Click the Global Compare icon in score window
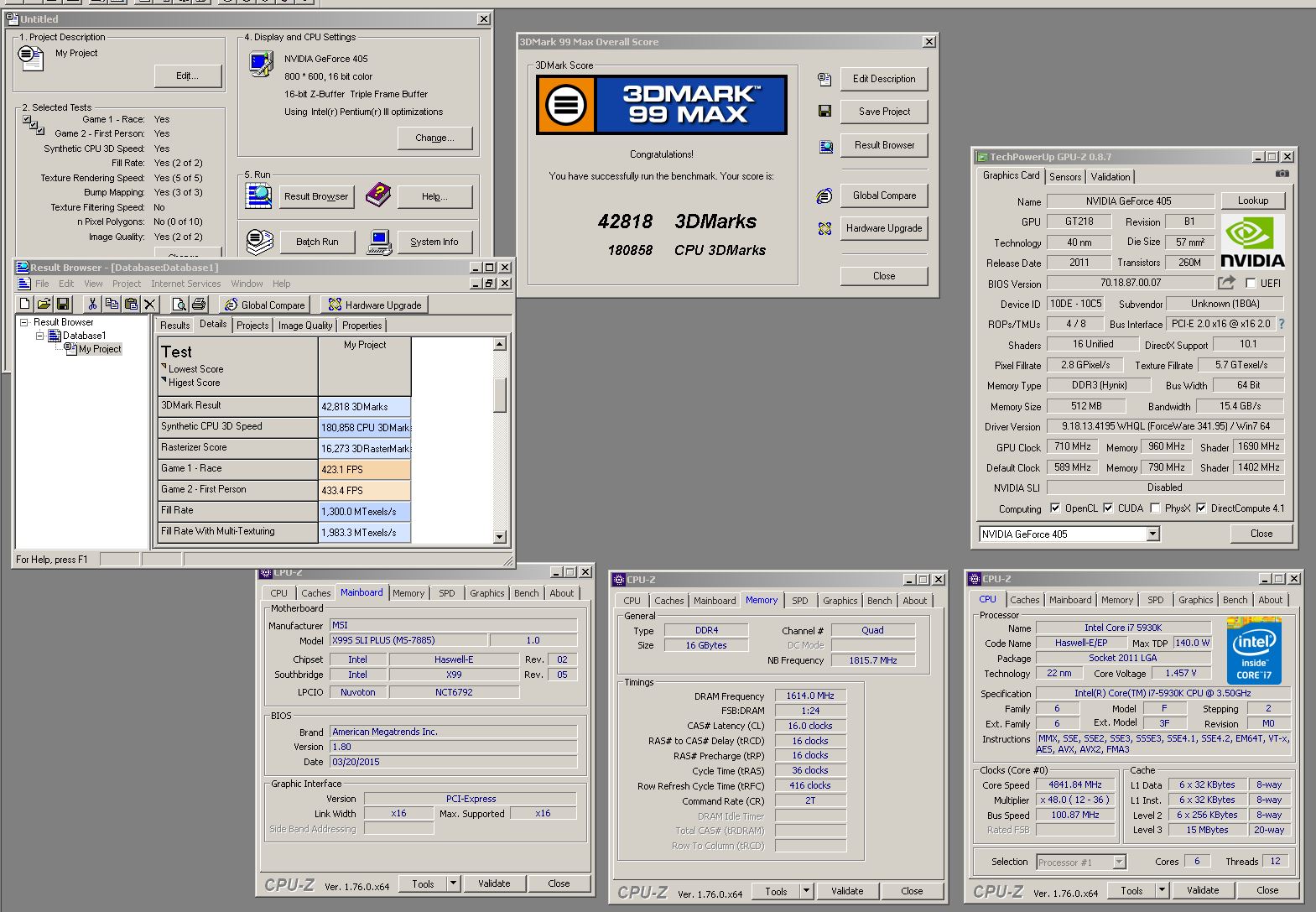Screen dimensions: 1316x912 [824, 195]
